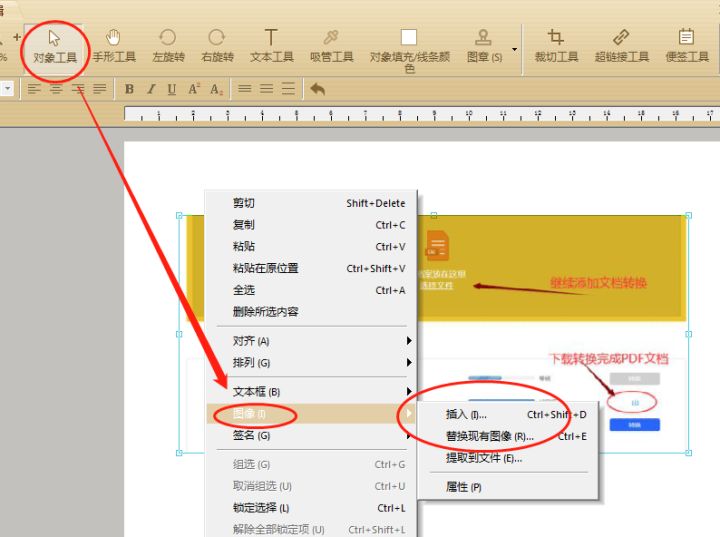Expand the 对齐 (A) submenu
This screenshot has width=720, height=537.
pos(310,341)
